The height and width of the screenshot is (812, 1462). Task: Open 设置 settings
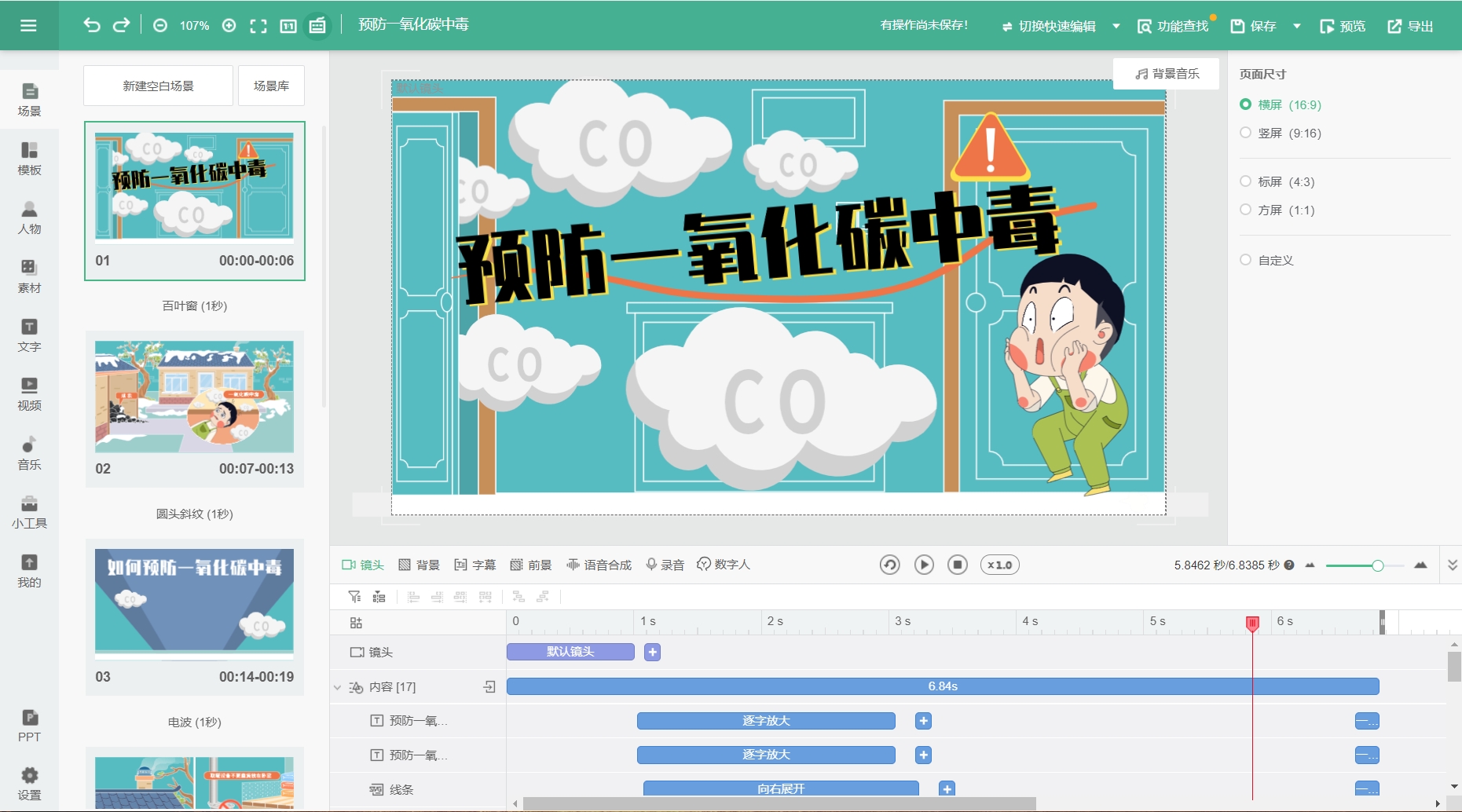tap(29, 785)
